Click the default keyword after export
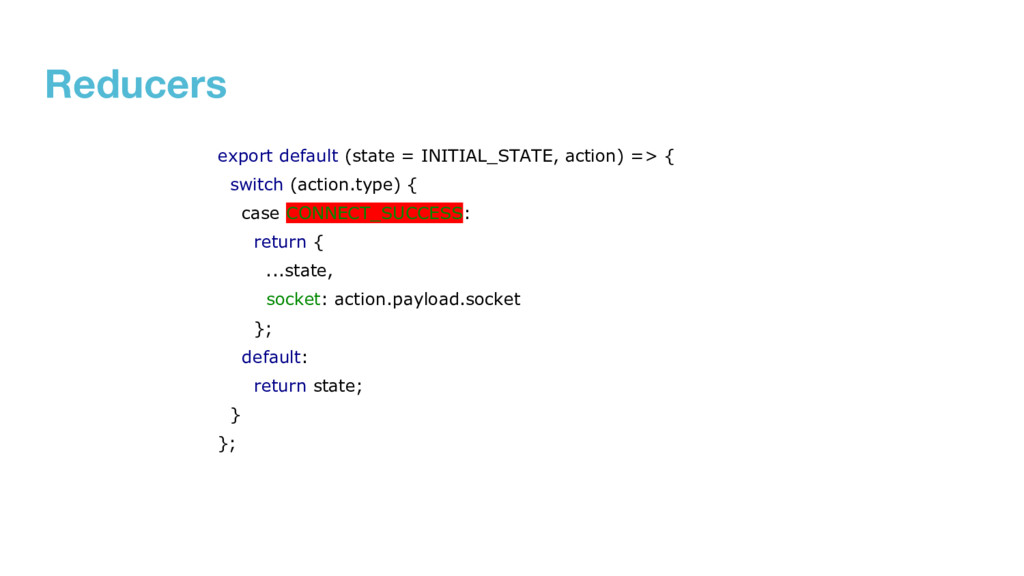 (x=308, y=156)
